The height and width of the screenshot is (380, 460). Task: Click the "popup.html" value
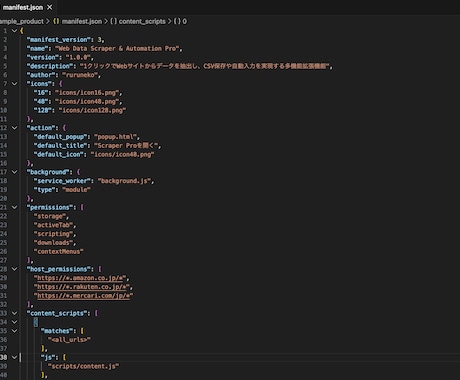click(x=115, y=137)
